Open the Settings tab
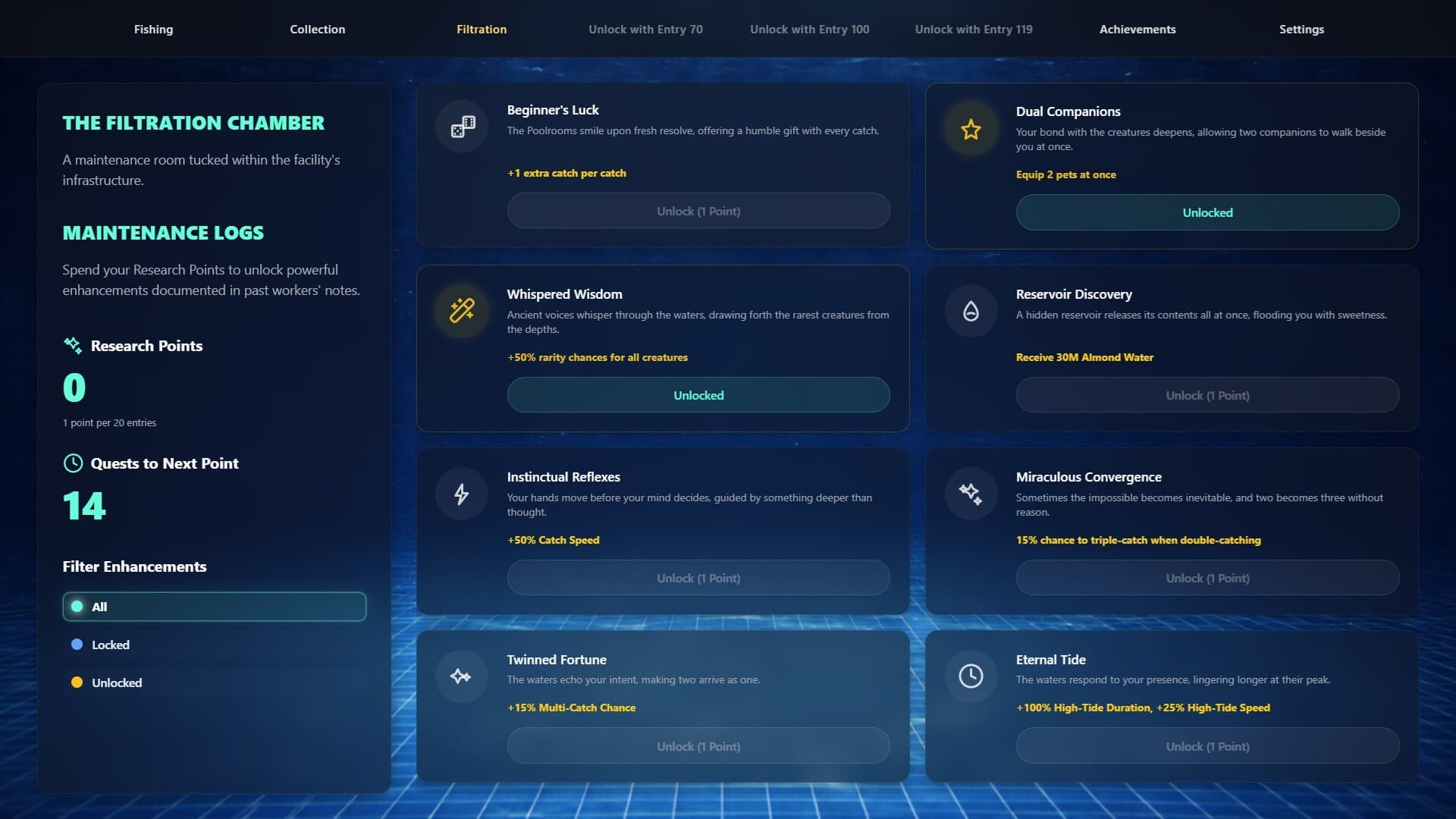This screenshot has height=819, width=1456. pos(1301,29)
